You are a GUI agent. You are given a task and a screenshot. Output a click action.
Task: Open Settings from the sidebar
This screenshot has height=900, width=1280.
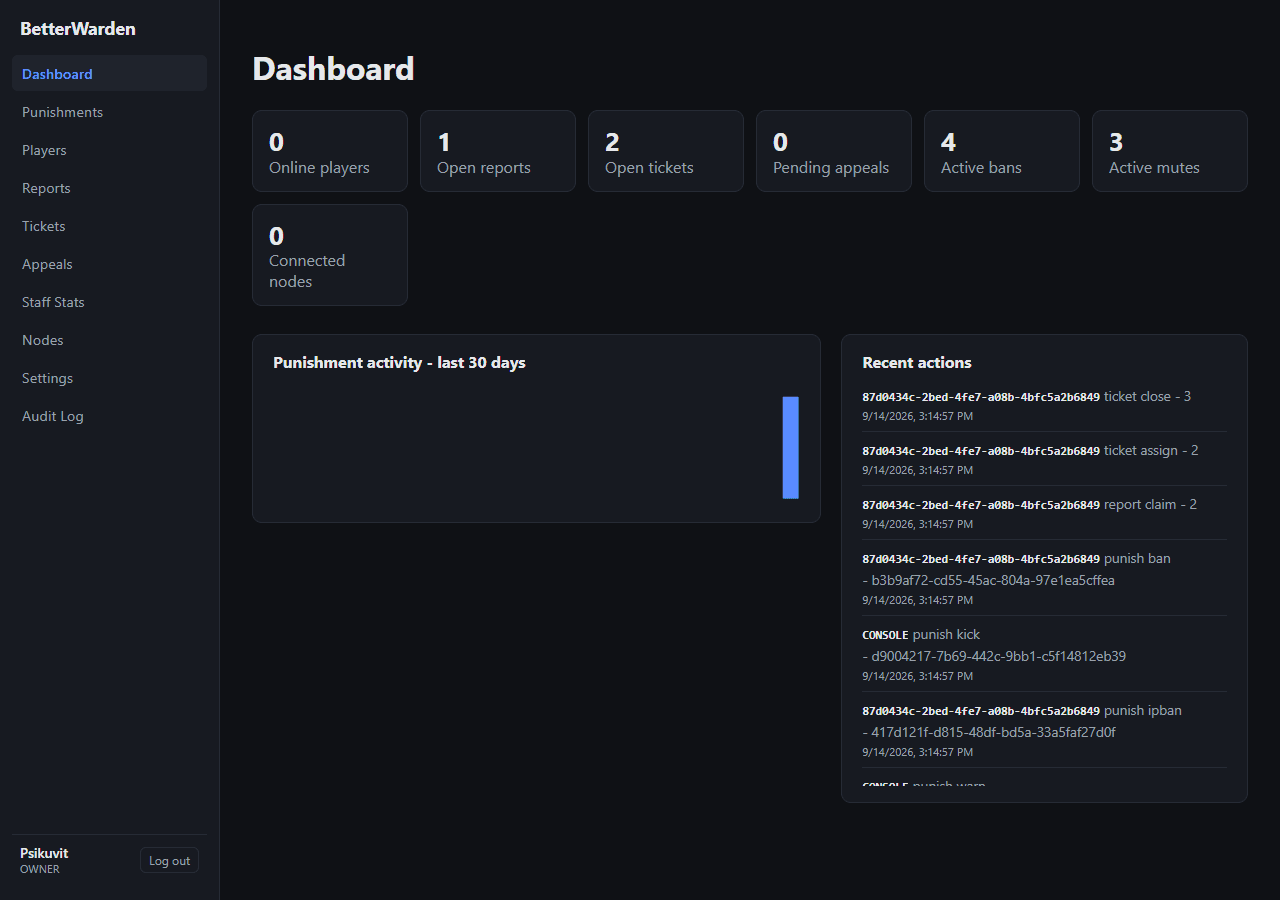click(x=109, y=378)
